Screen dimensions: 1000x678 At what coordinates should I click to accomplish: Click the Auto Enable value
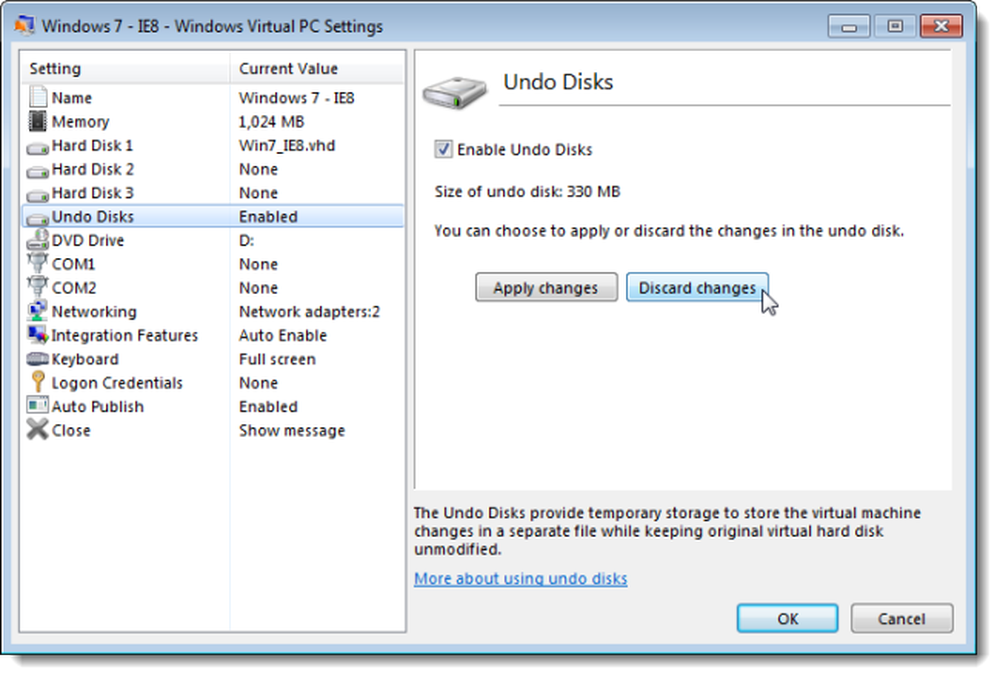(283, 335)
